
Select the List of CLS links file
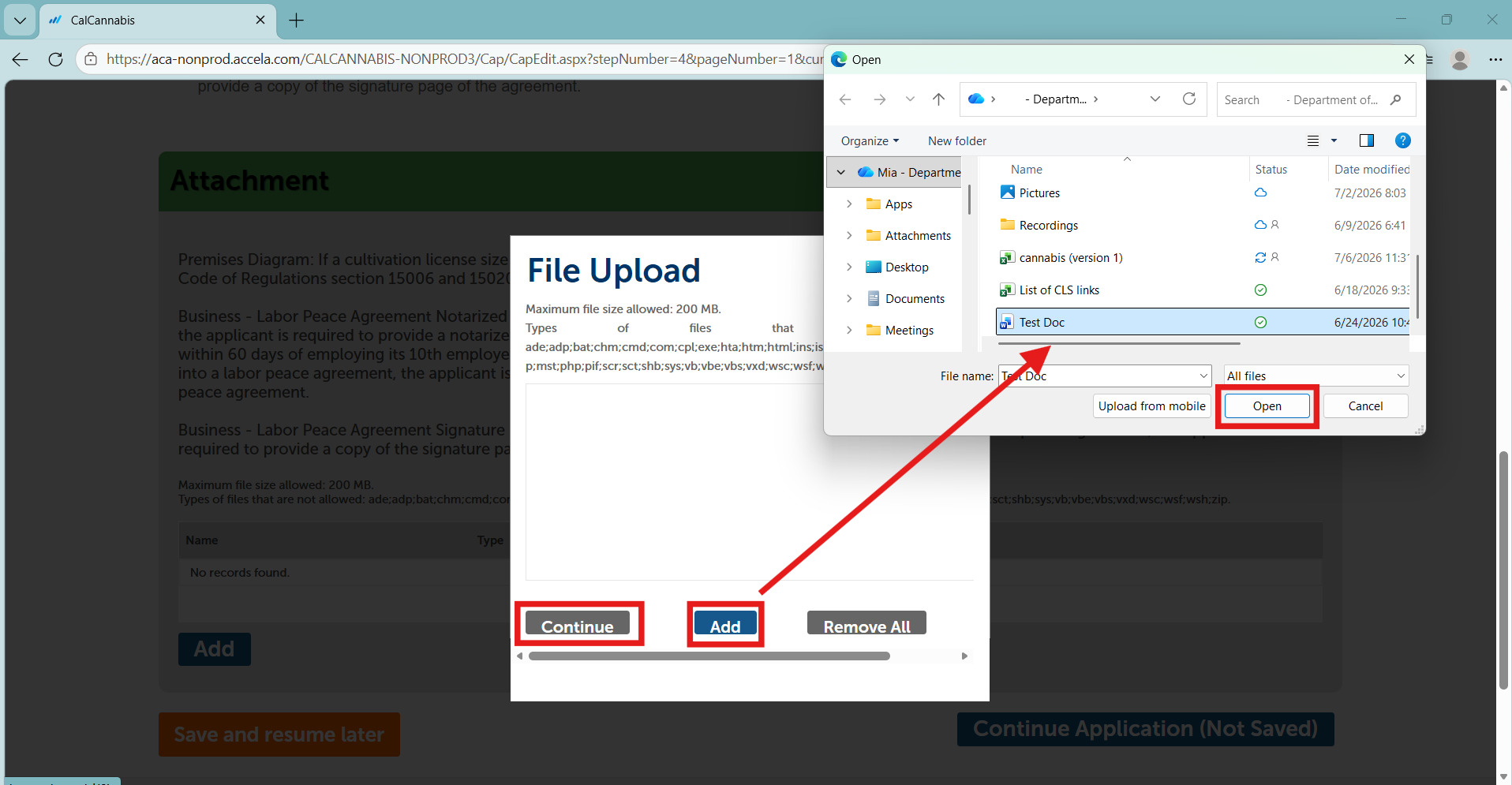pyautogui.click(x=1203, y=290)
